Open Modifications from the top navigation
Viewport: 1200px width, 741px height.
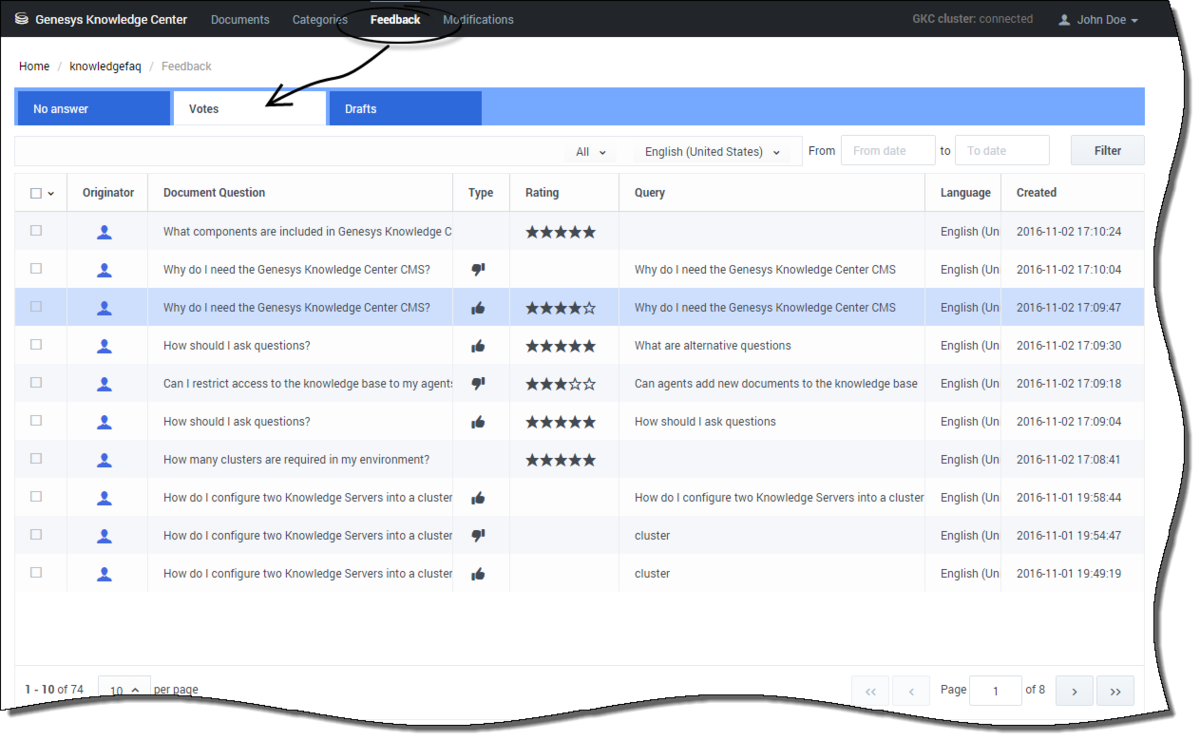[478, 20]
